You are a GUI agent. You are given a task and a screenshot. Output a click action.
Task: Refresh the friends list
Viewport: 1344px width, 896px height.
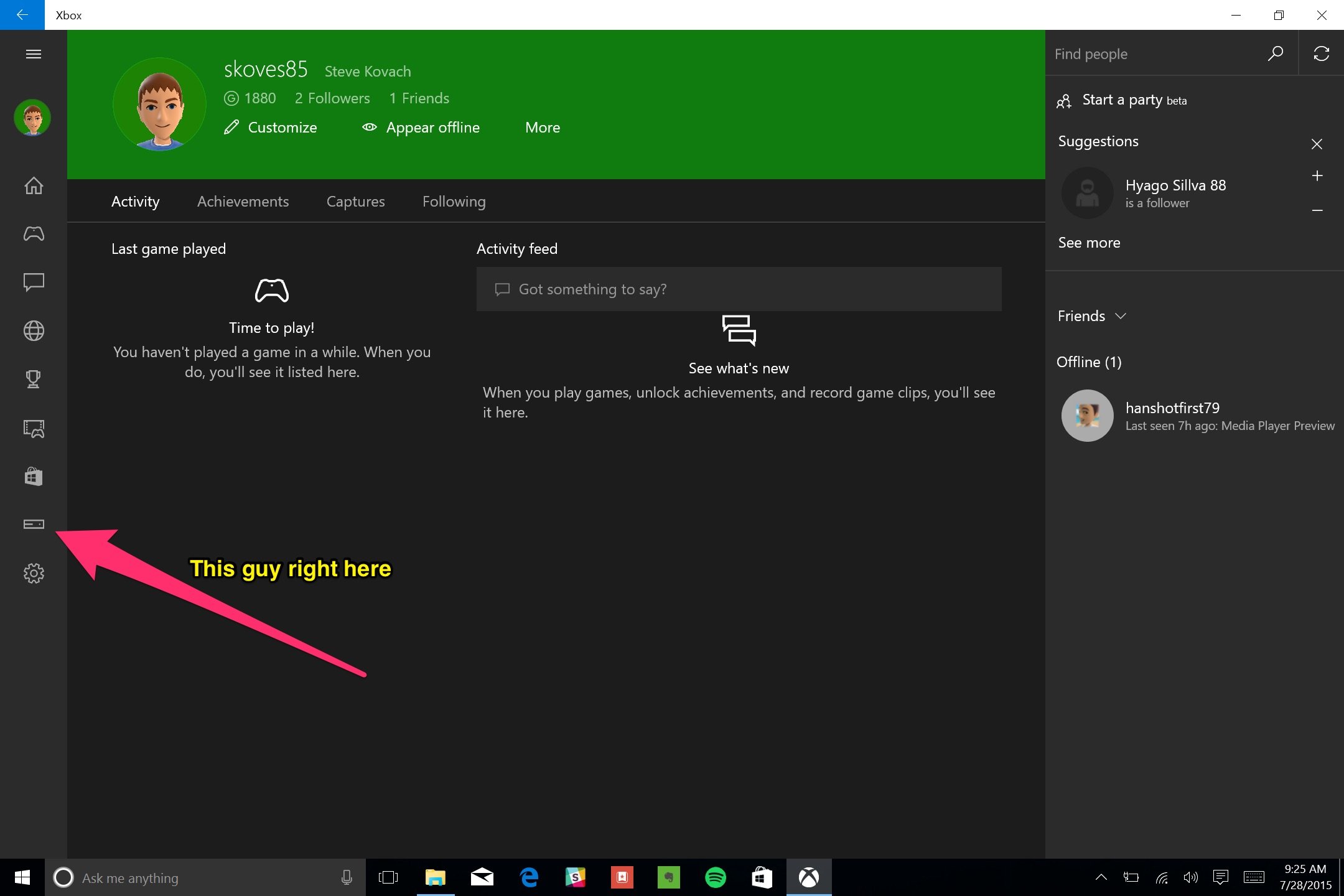1321,54
